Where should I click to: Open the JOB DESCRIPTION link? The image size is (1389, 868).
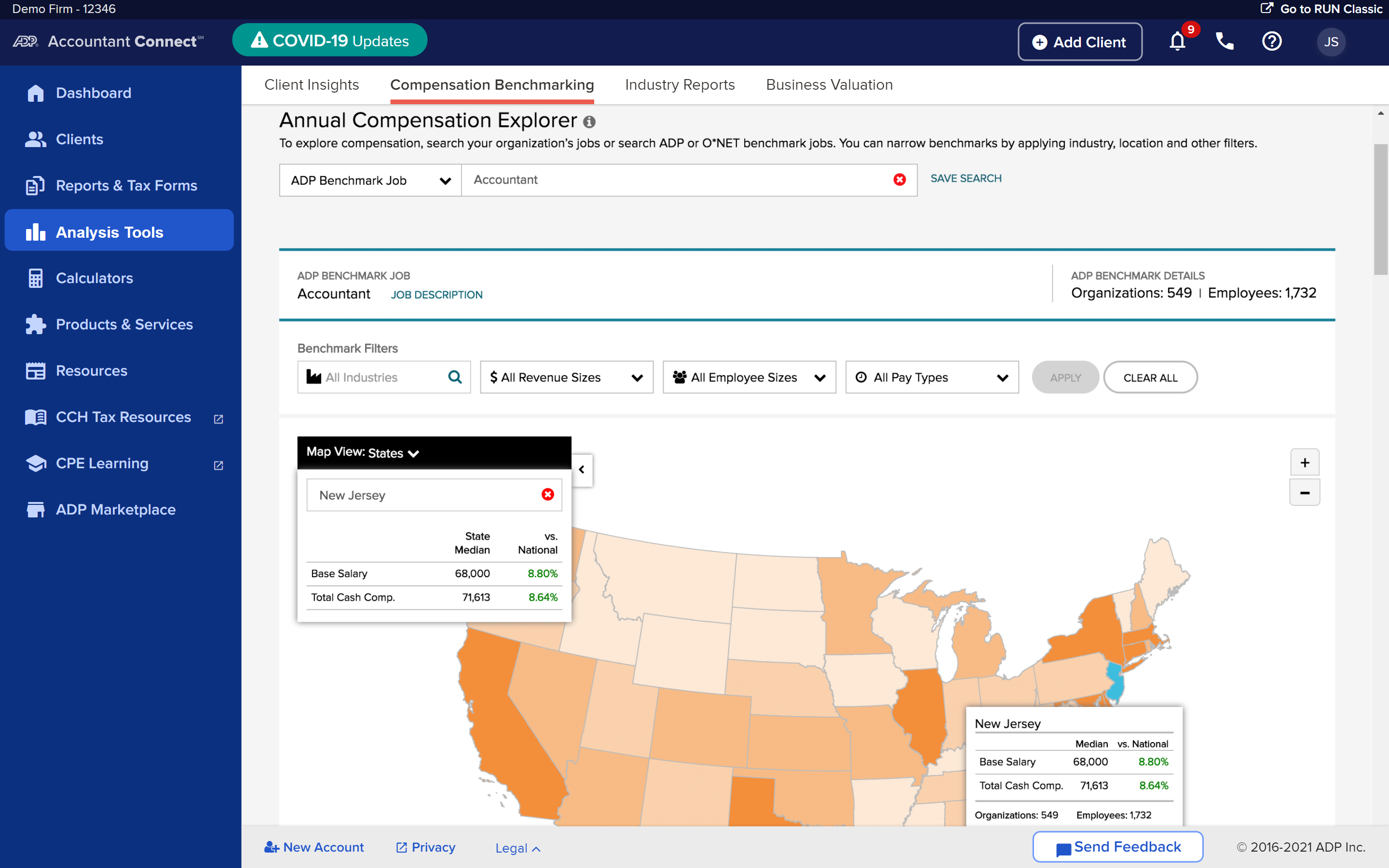(x=436, y=295)
